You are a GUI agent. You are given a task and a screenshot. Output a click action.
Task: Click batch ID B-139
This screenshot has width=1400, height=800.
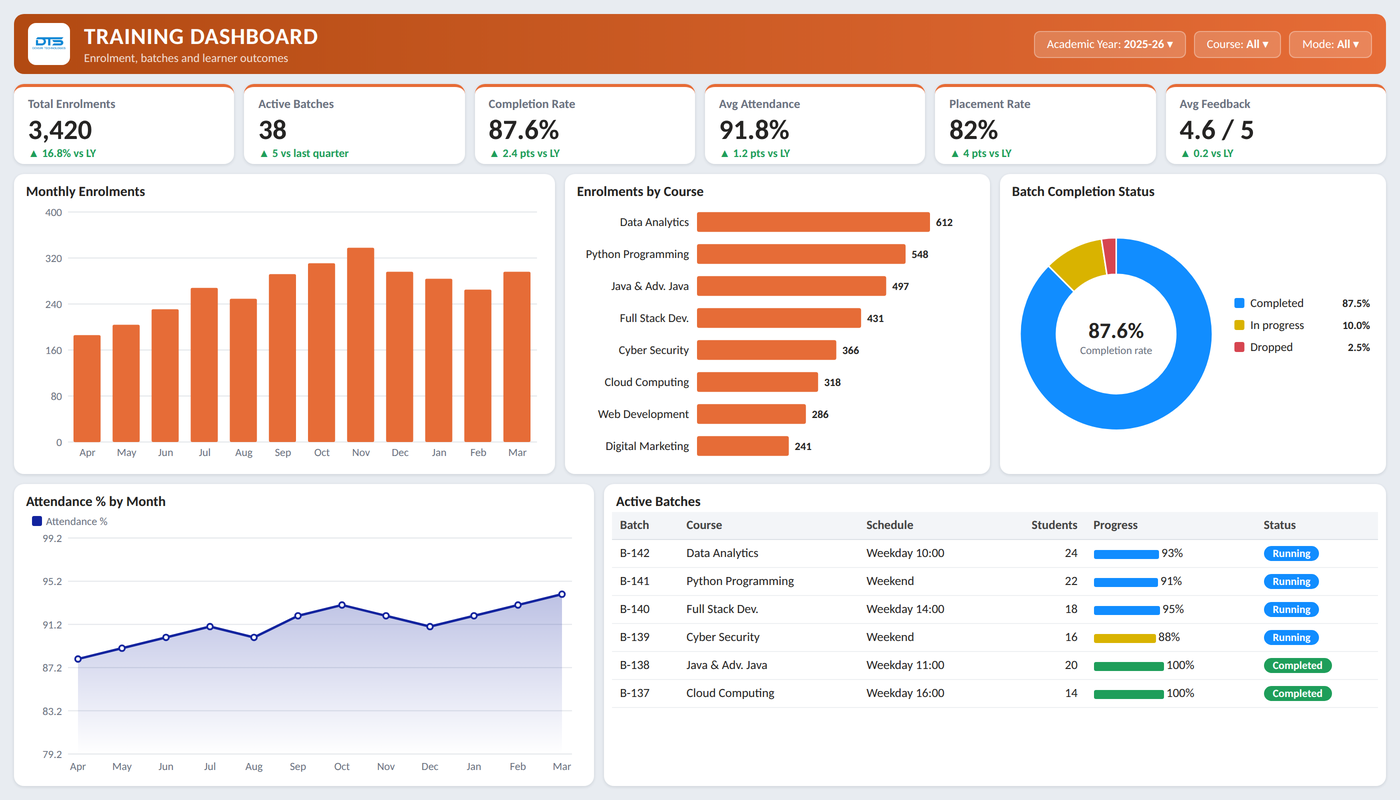click(x=634, y=637)
